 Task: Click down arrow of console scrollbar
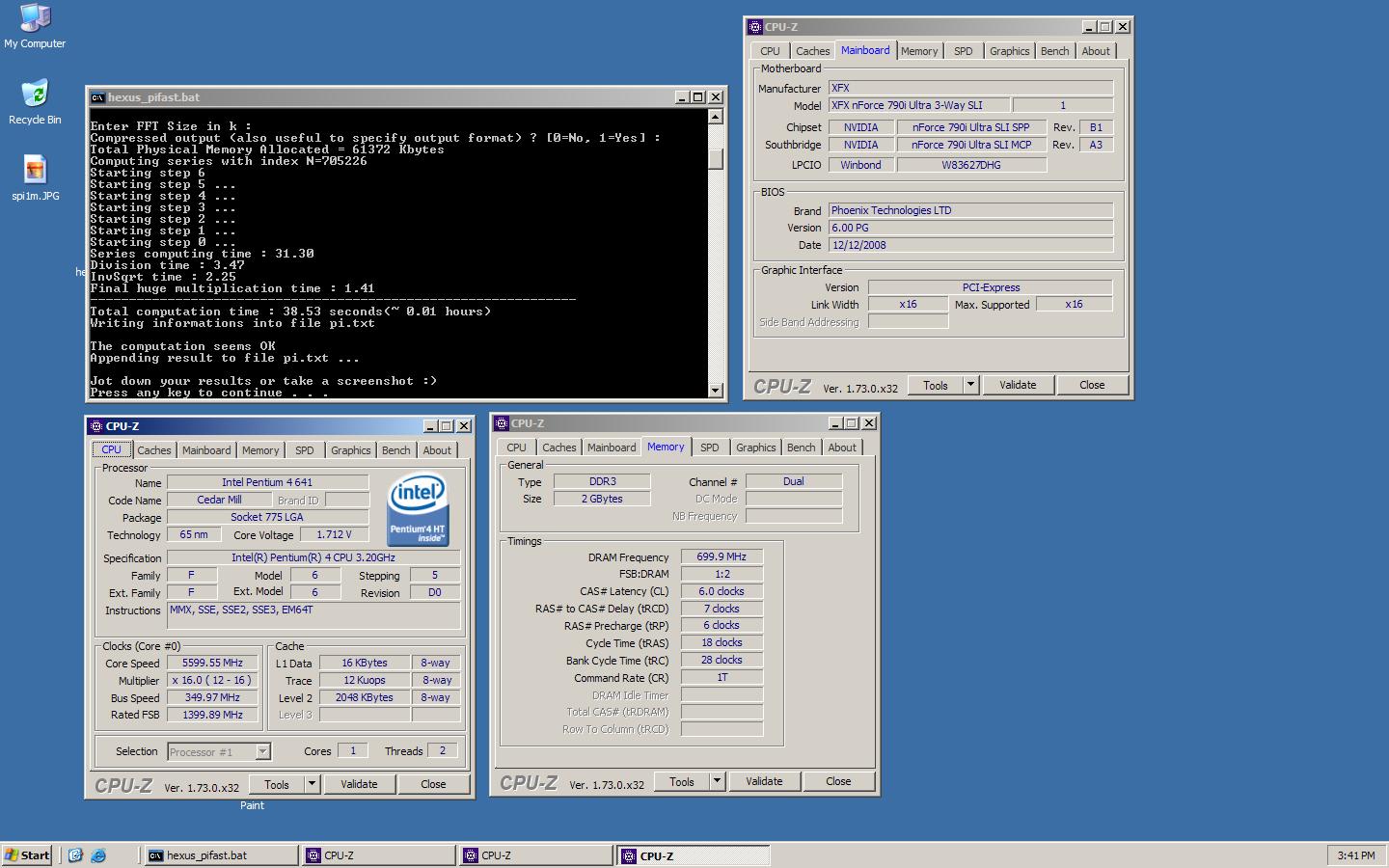pos(716,391)
